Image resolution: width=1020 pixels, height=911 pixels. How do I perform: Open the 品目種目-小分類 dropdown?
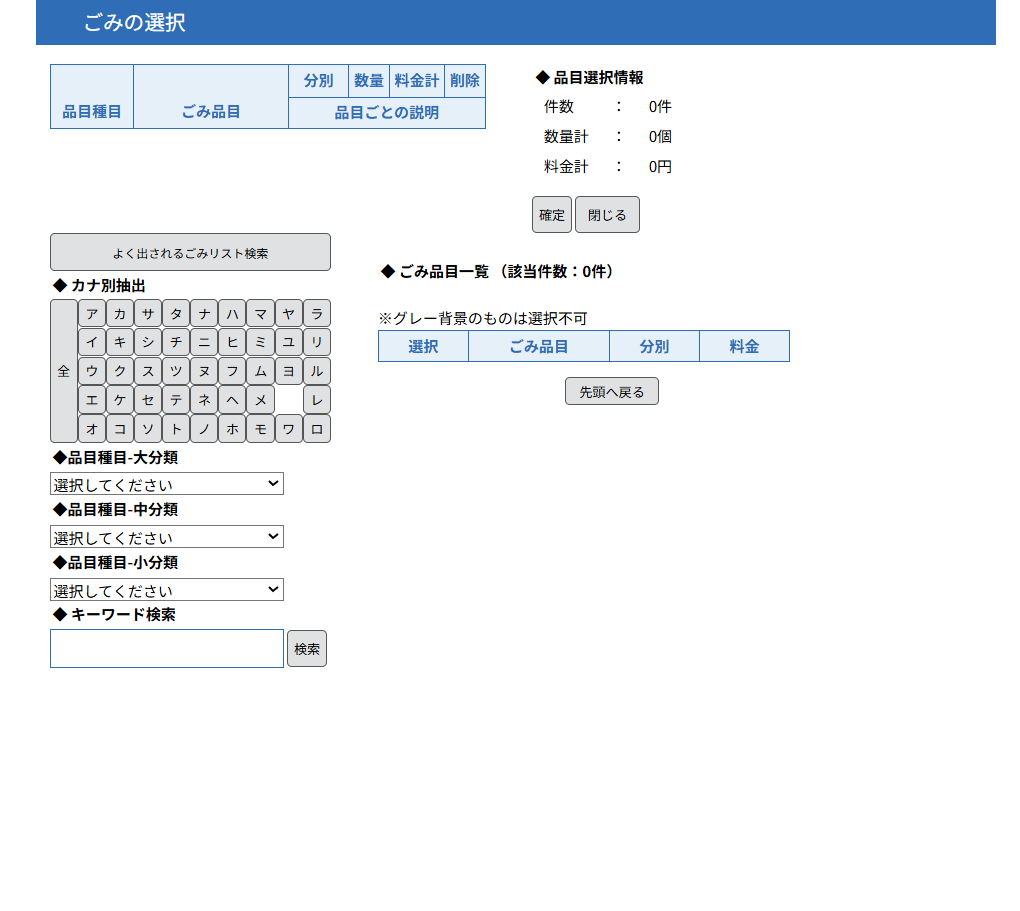pos(167,590)
